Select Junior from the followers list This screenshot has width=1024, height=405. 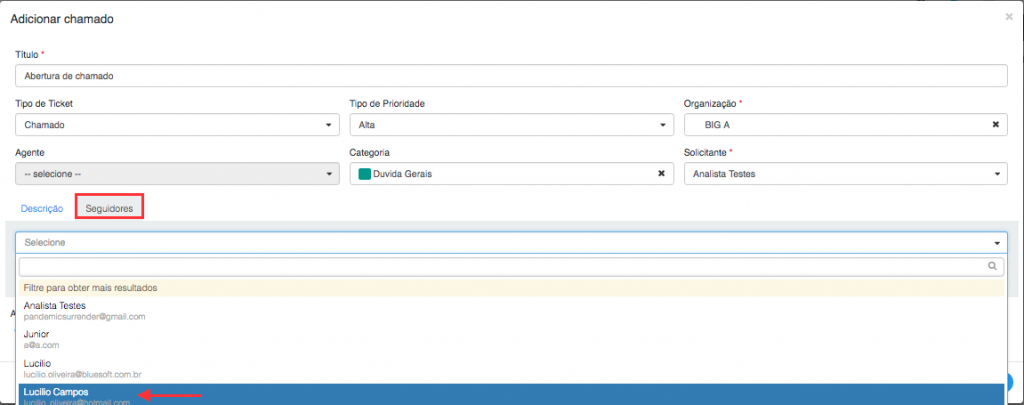pyautogui.click(x=511, y=339)
